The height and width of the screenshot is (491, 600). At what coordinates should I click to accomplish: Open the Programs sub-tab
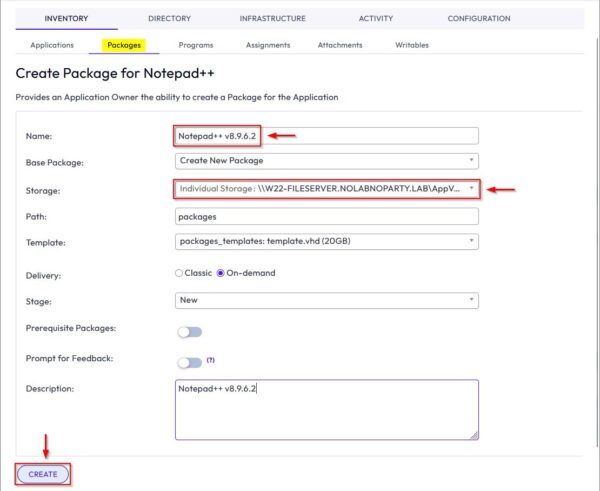(x=196, y=45)
